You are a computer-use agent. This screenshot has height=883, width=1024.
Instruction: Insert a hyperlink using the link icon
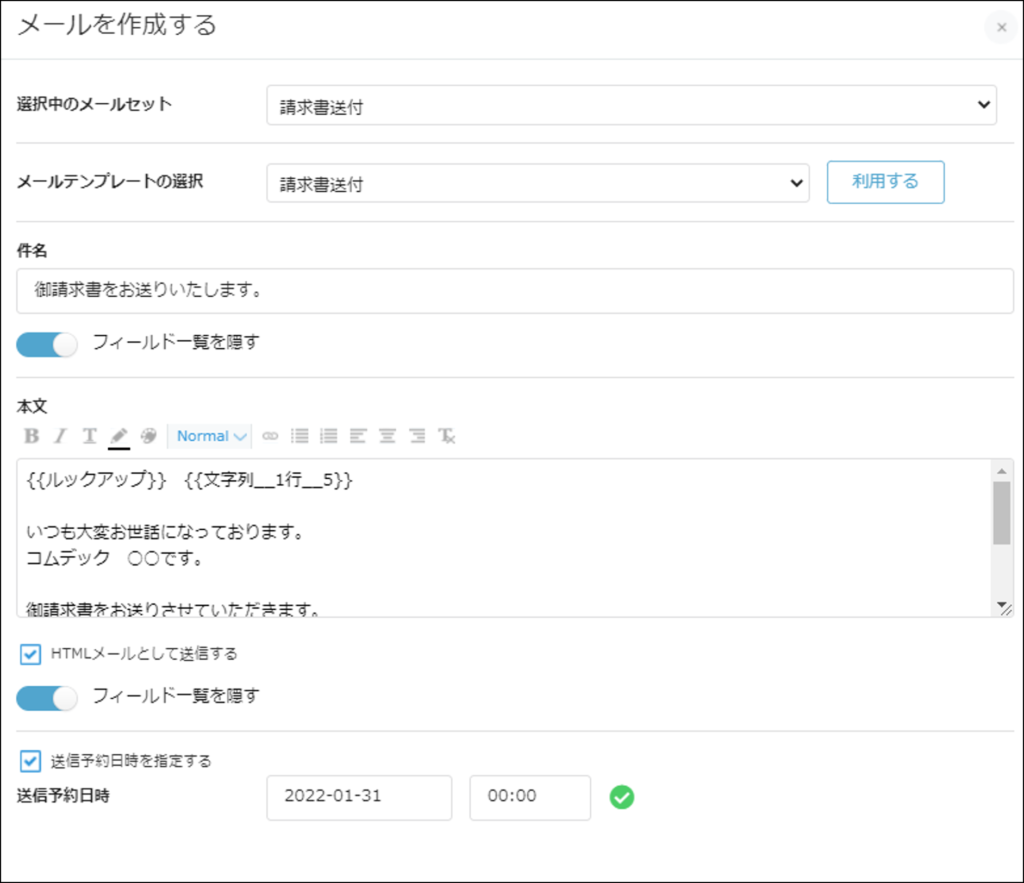point(270,436)
